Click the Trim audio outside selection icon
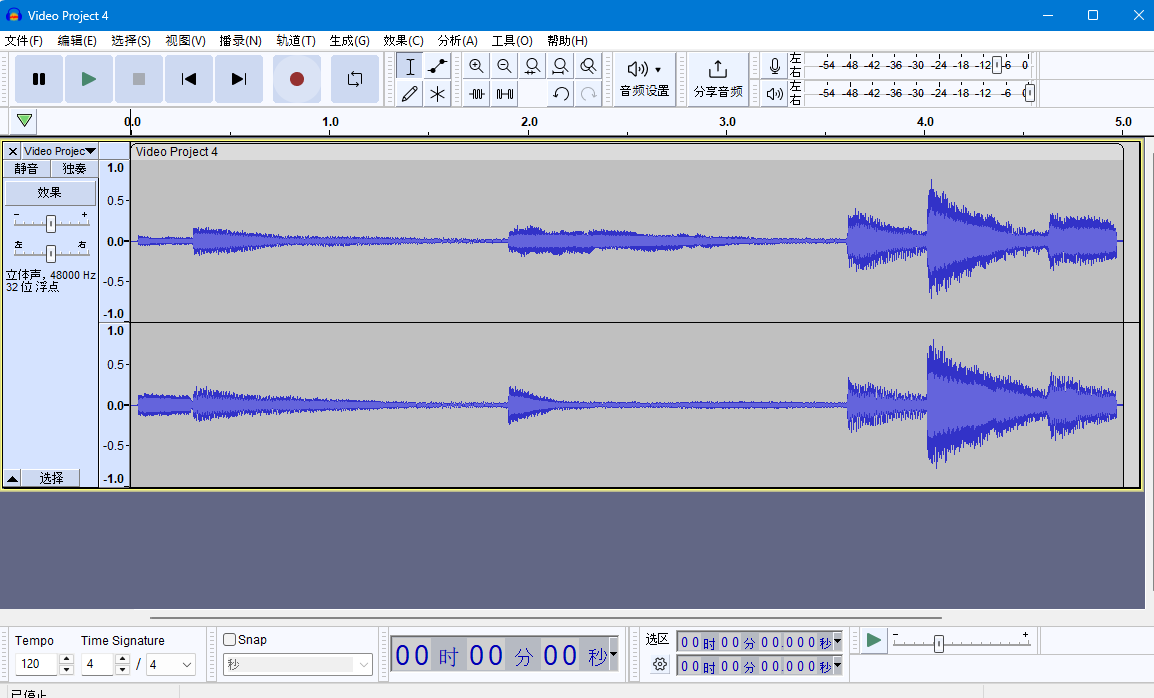1154x698 pixels. click(x=477, y=94)
